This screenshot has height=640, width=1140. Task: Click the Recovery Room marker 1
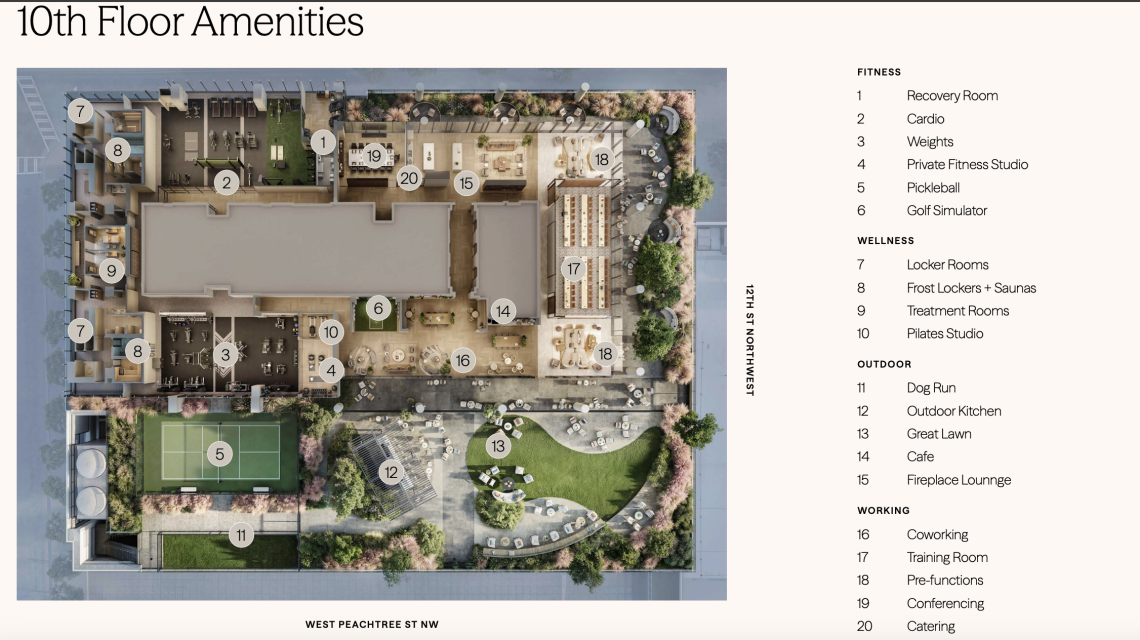[324, 143]
